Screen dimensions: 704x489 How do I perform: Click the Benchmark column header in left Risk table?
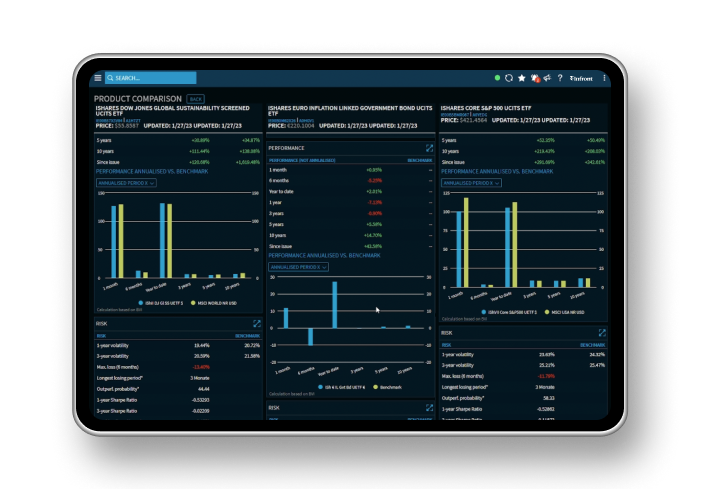247,336
